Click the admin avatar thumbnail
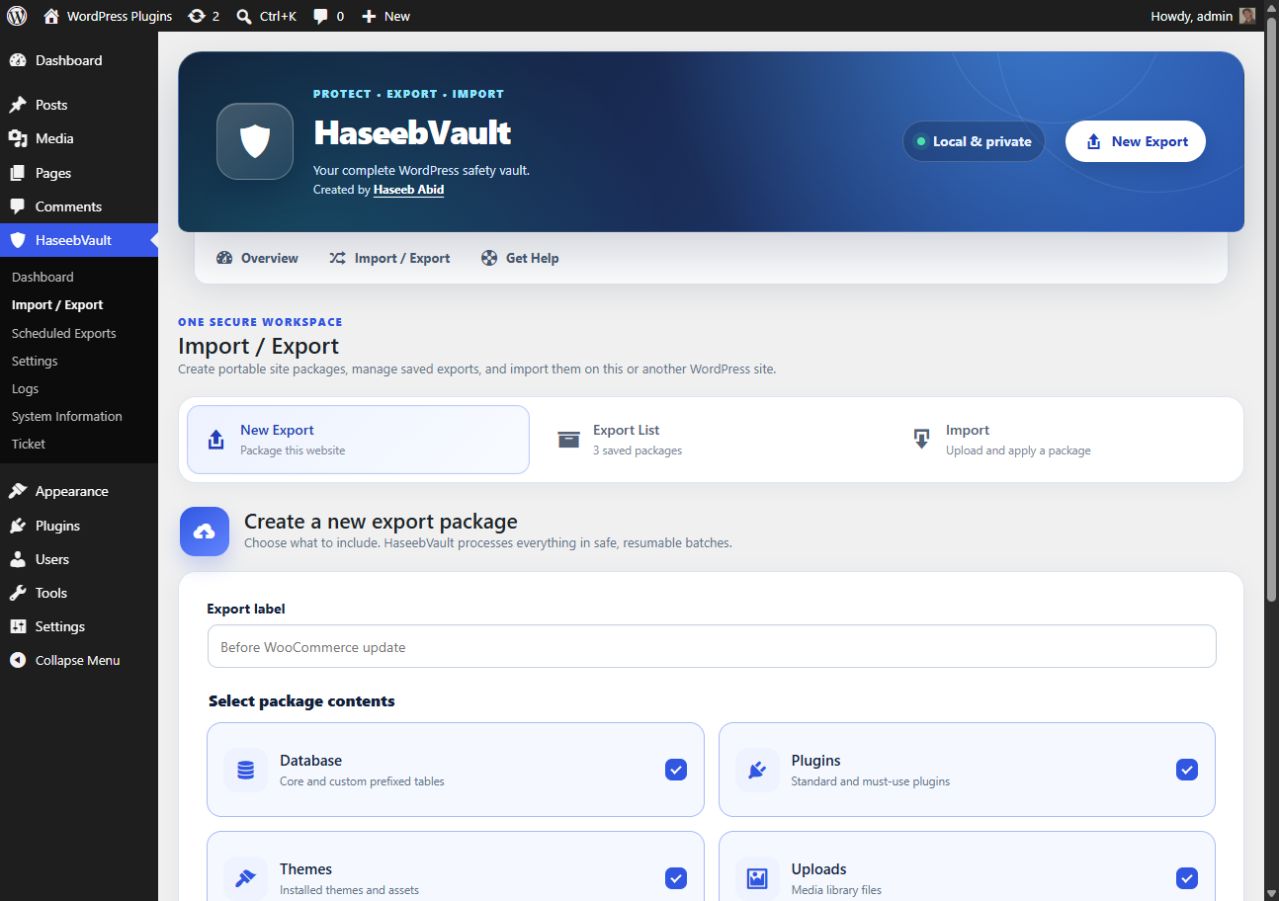1279x901 pixels. pyautogui.click(x=1247, y=16)
